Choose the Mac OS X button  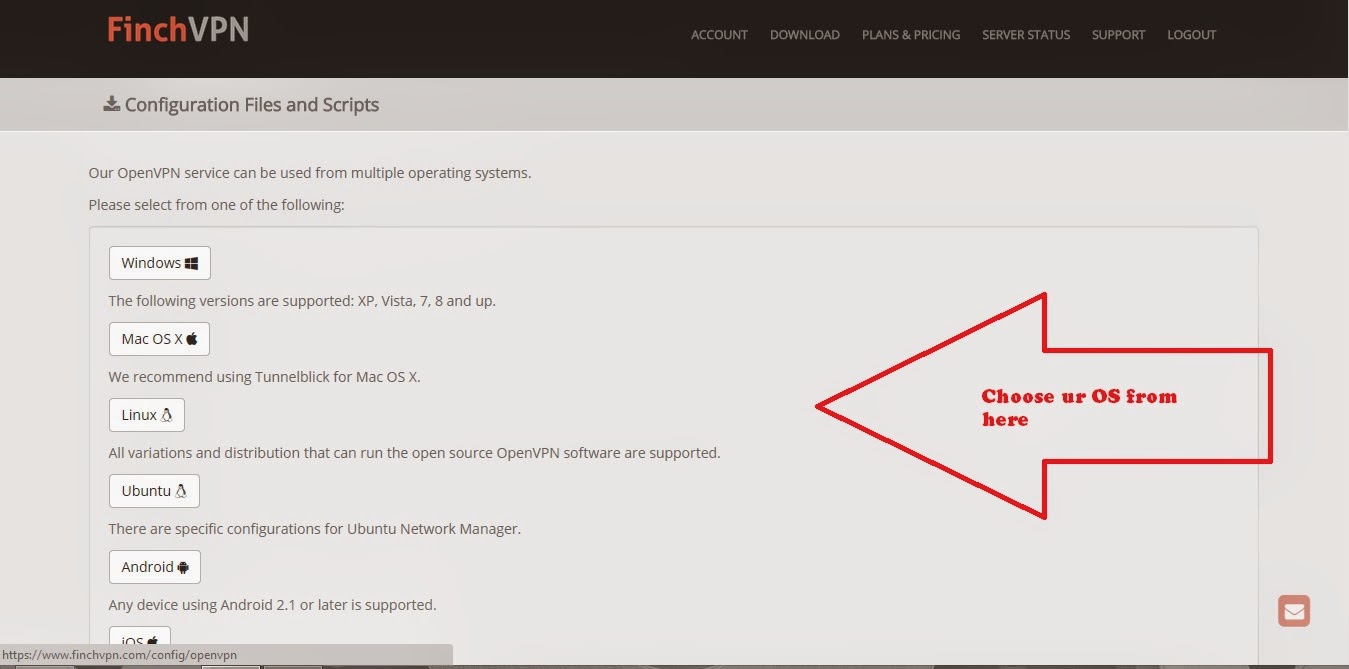click(159, 339)
